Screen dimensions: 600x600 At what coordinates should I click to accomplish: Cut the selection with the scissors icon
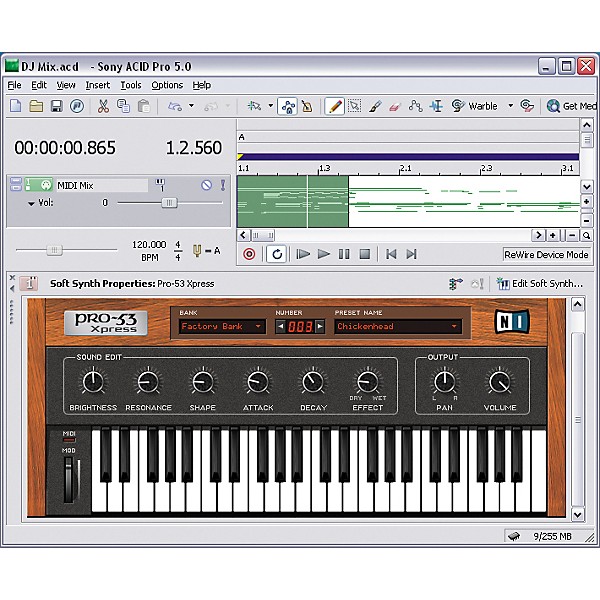pos(103,106)
